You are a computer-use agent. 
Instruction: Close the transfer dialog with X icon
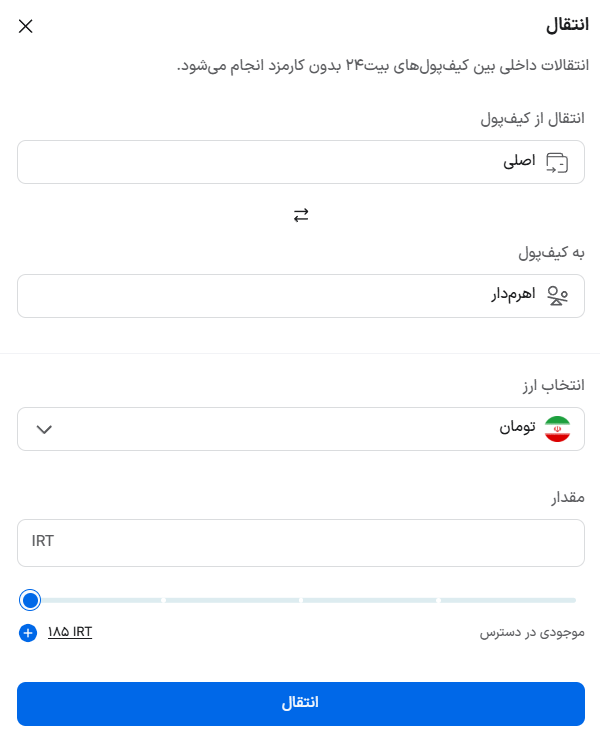pos(26,26)
